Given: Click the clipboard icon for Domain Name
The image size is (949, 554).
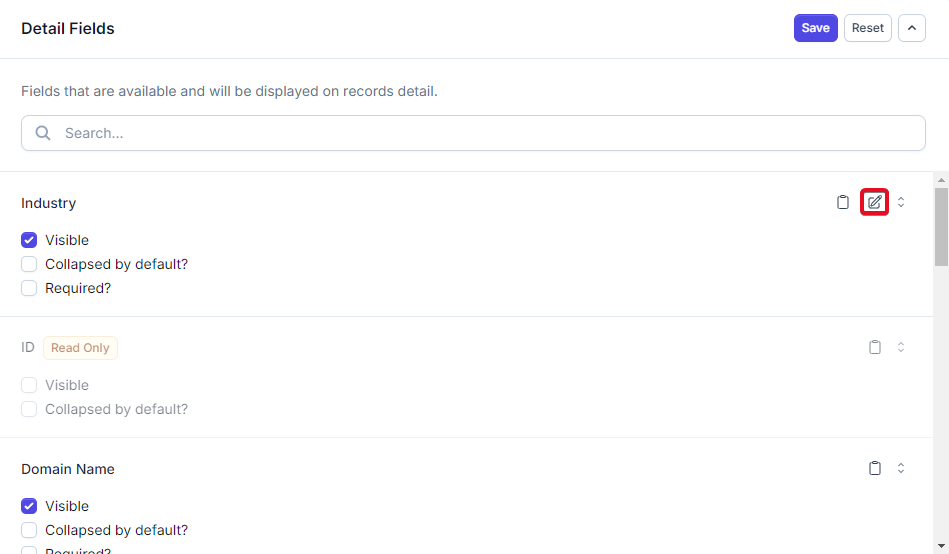Looking at the screenshot, I should [x=875, y=468].
